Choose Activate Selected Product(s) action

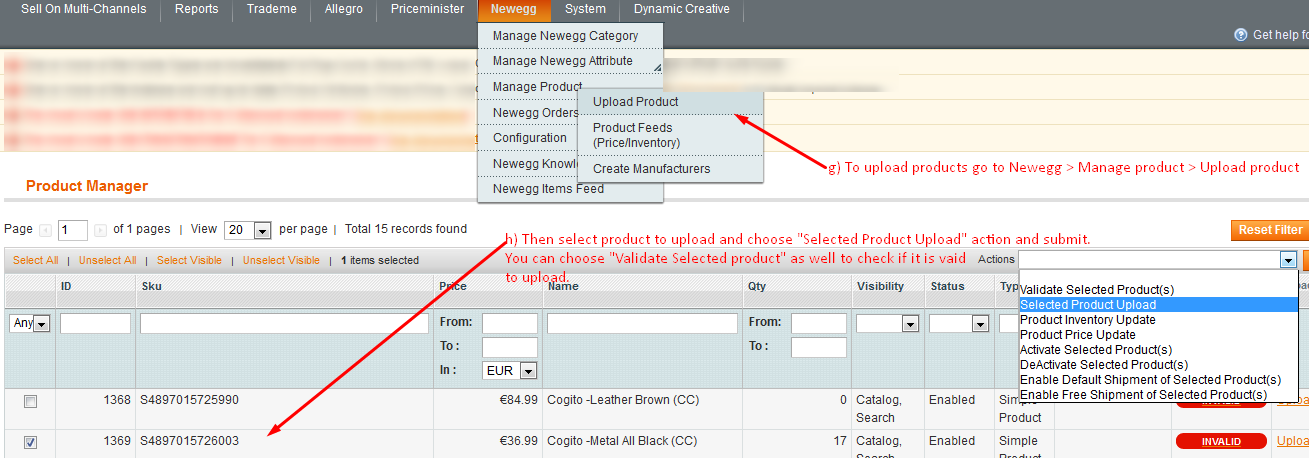(x=1158, y=350)
